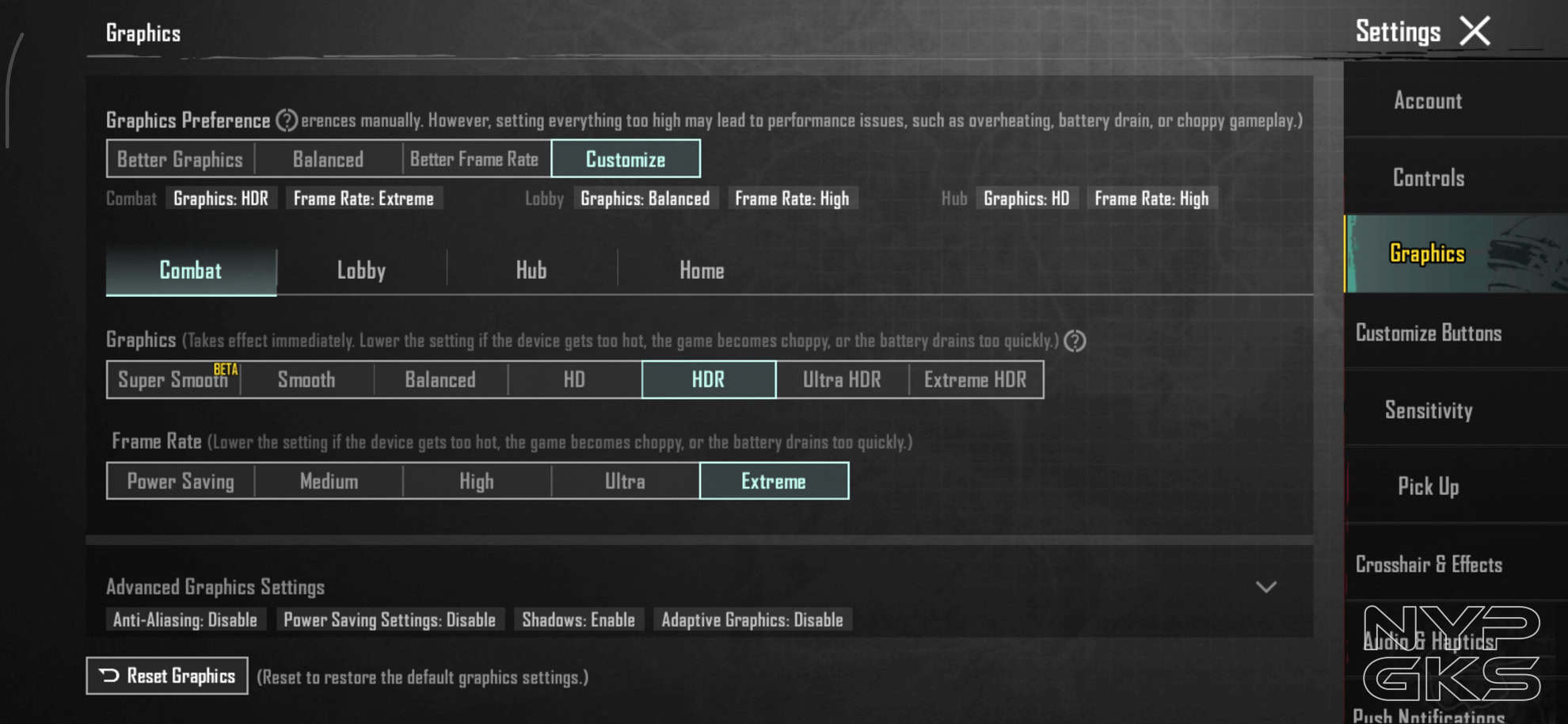Go to Crosshair & Effects settings
The width and height of the screenshot is (1568, 724).
click(x=1429, y=564)
